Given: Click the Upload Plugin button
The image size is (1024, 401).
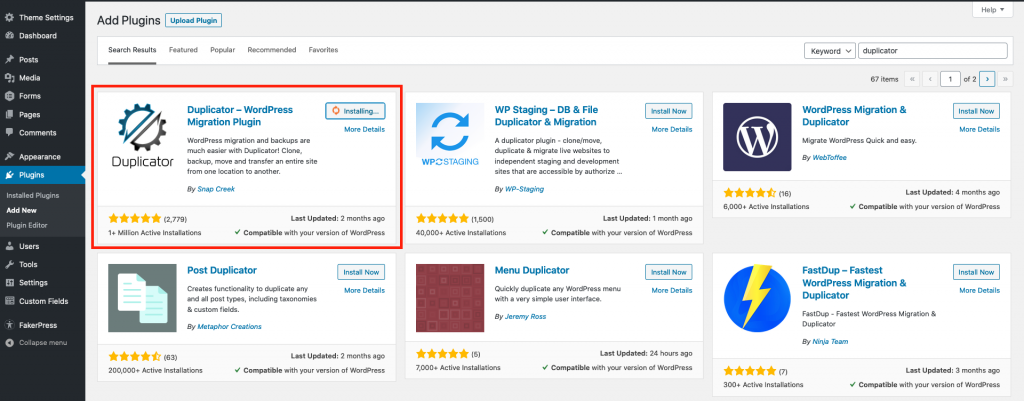Looking at the screenshot, I should coord(194,20).
